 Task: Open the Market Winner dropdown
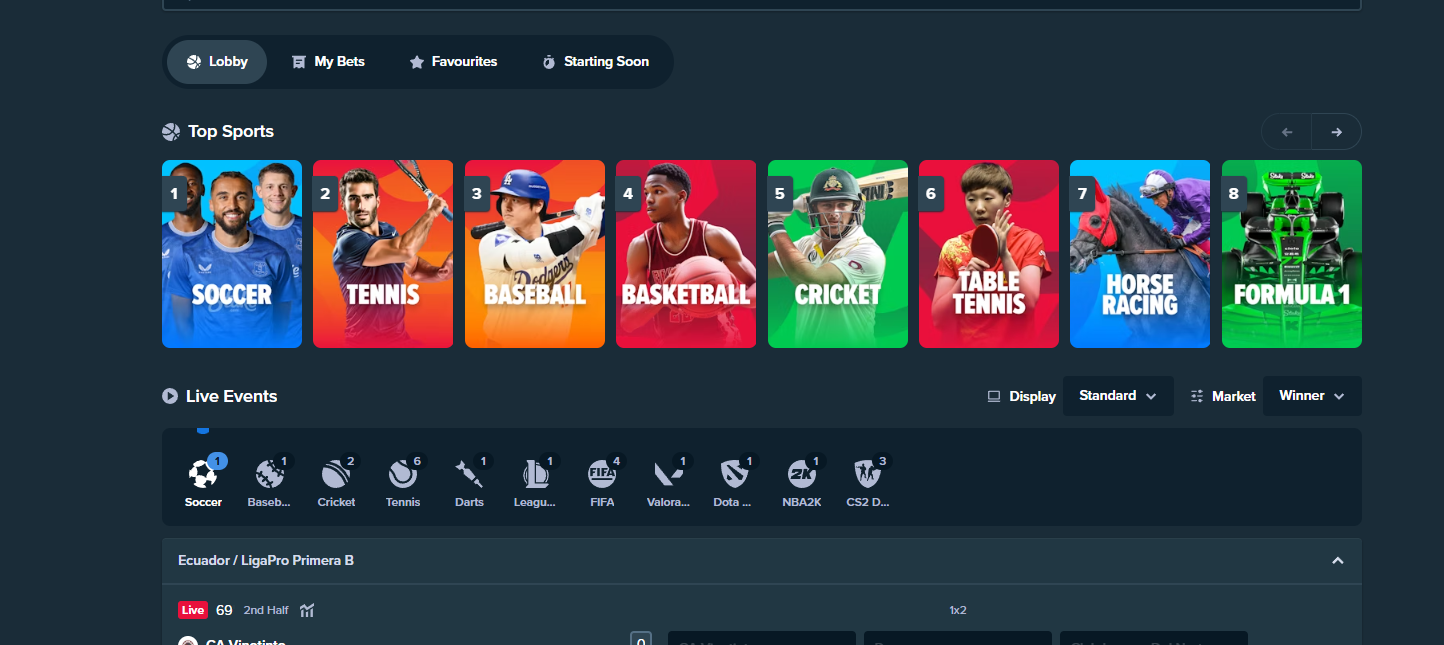point(1312,396)
